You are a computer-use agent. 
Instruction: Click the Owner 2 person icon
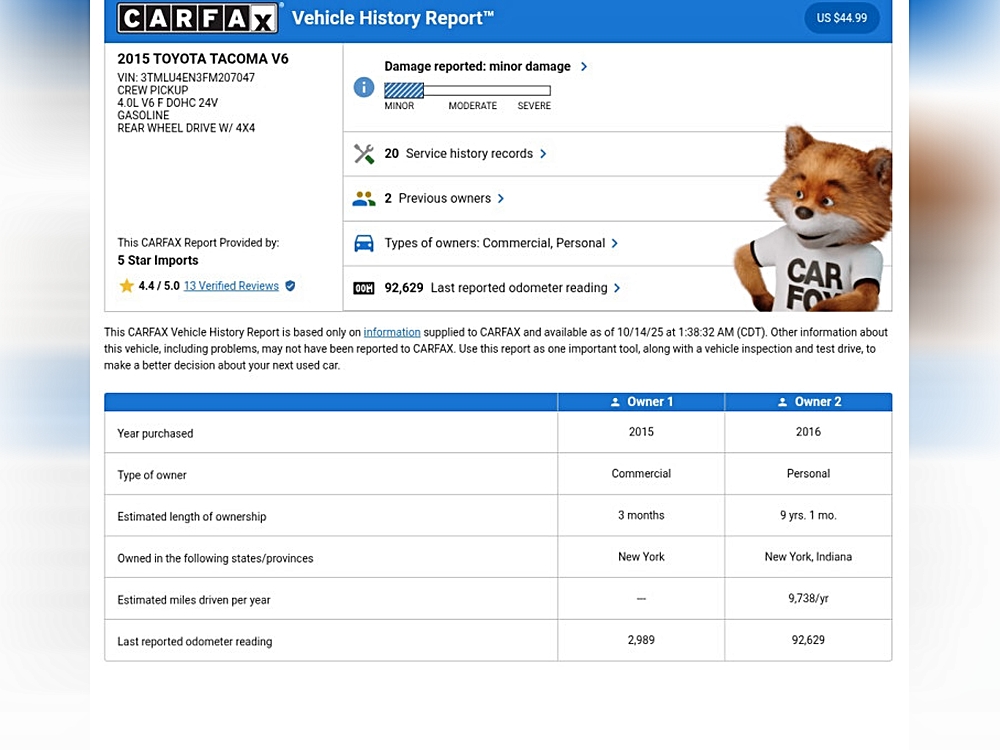(783, 402)
